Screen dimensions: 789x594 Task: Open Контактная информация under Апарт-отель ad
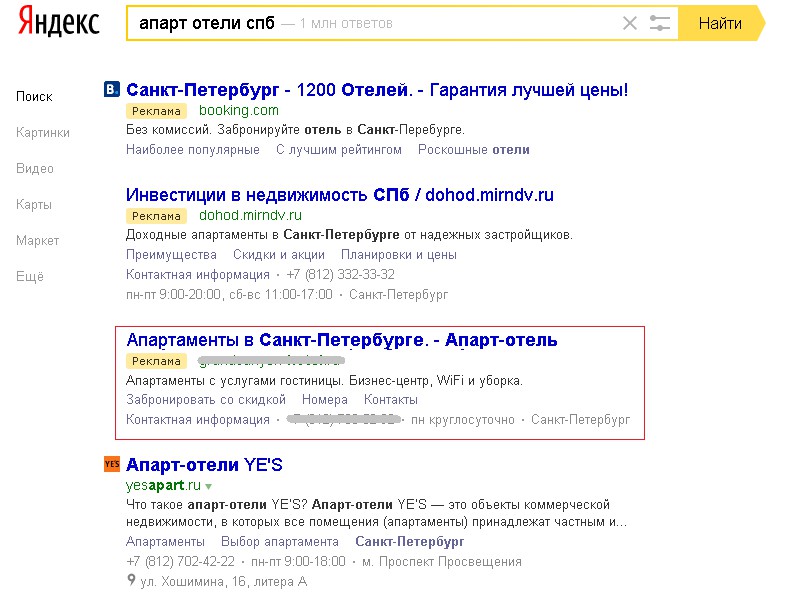click(x=198, y=419)
